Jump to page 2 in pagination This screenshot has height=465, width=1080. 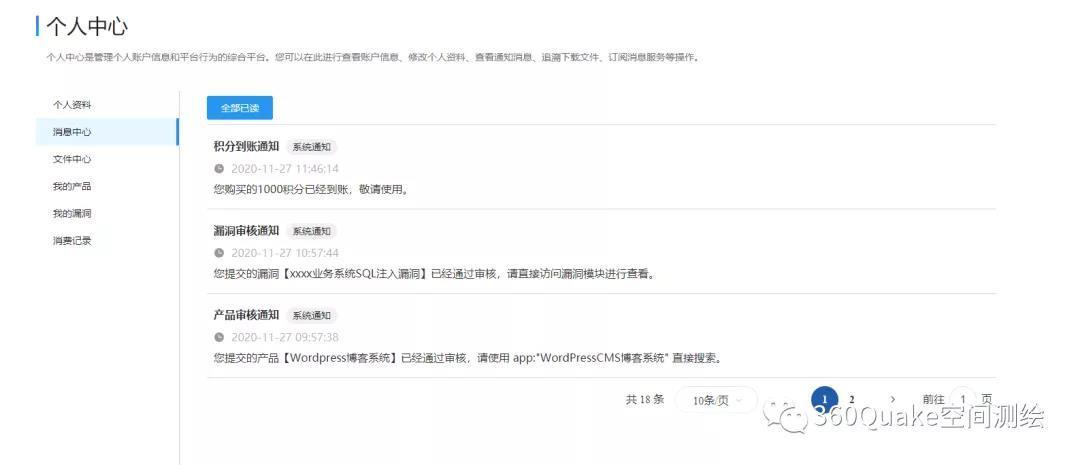tap(852, 400)
